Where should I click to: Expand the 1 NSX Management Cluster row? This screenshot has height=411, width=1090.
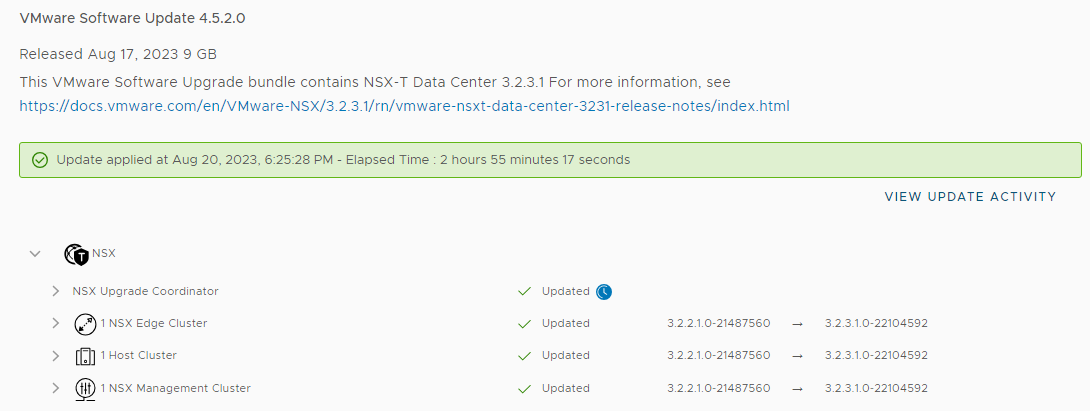(56, 388)
